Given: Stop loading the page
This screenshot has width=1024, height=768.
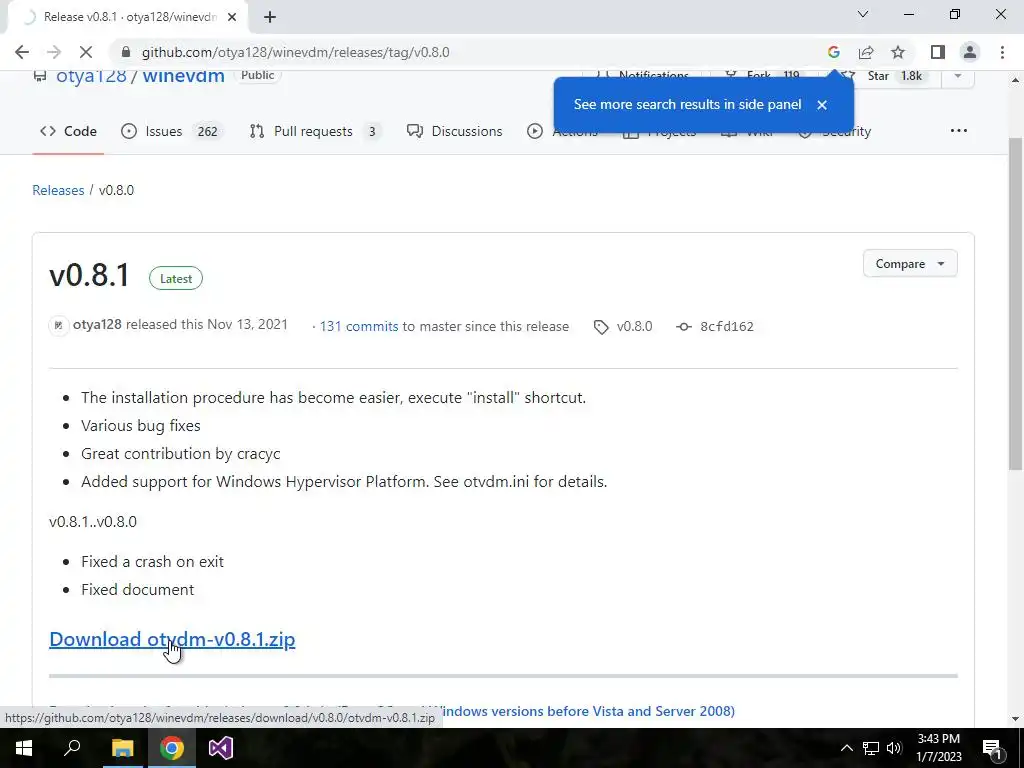Looking at the screenshot, I should tap(86, 52).
